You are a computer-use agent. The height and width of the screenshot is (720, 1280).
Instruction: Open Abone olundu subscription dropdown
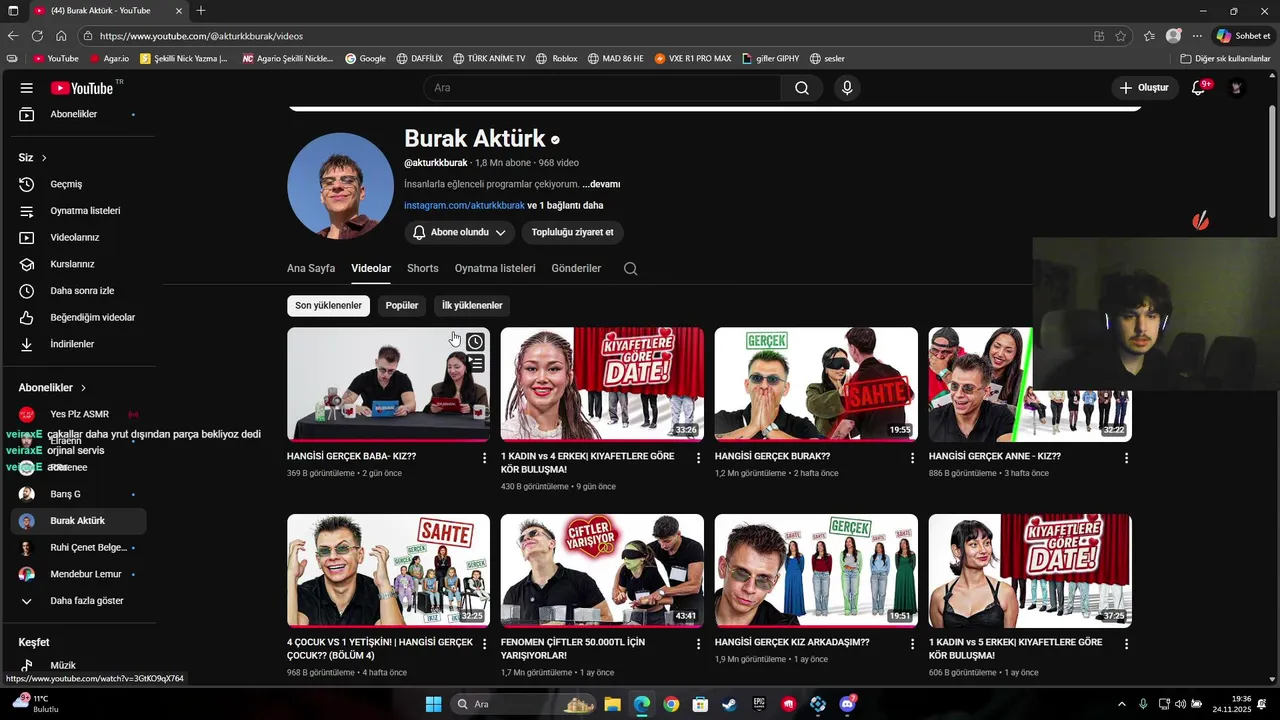tap(460, 232)
